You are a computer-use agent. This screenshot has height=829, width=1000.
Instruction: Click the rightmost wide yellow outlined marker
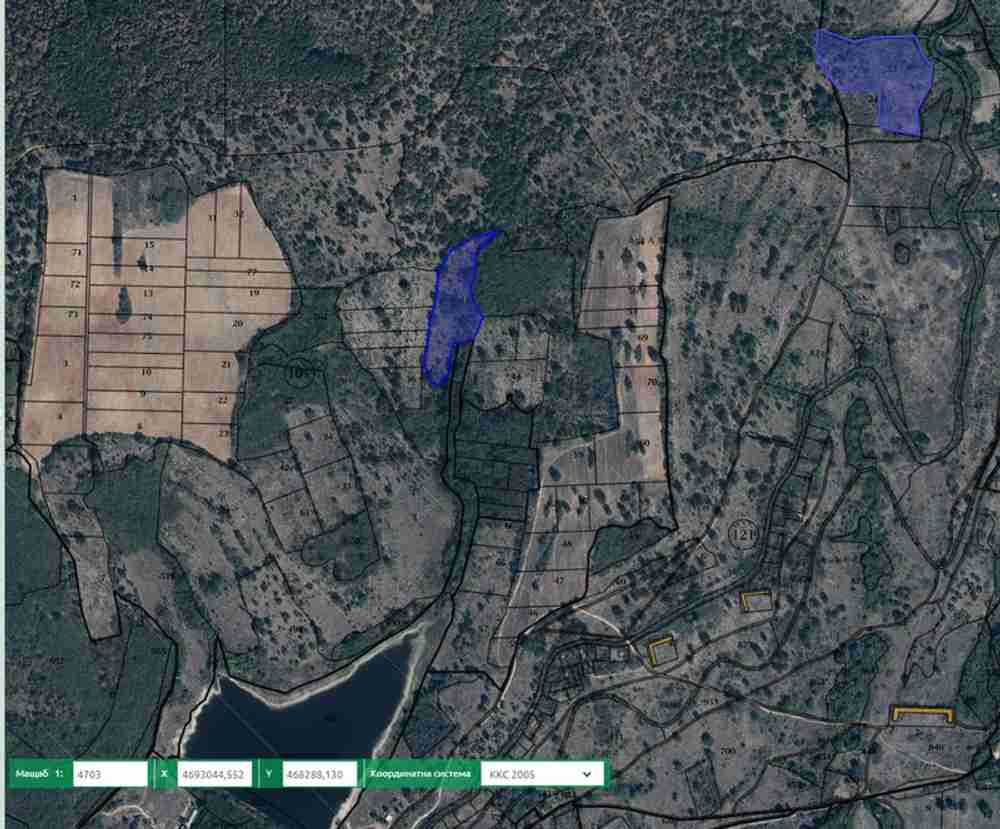pos(922,713)
